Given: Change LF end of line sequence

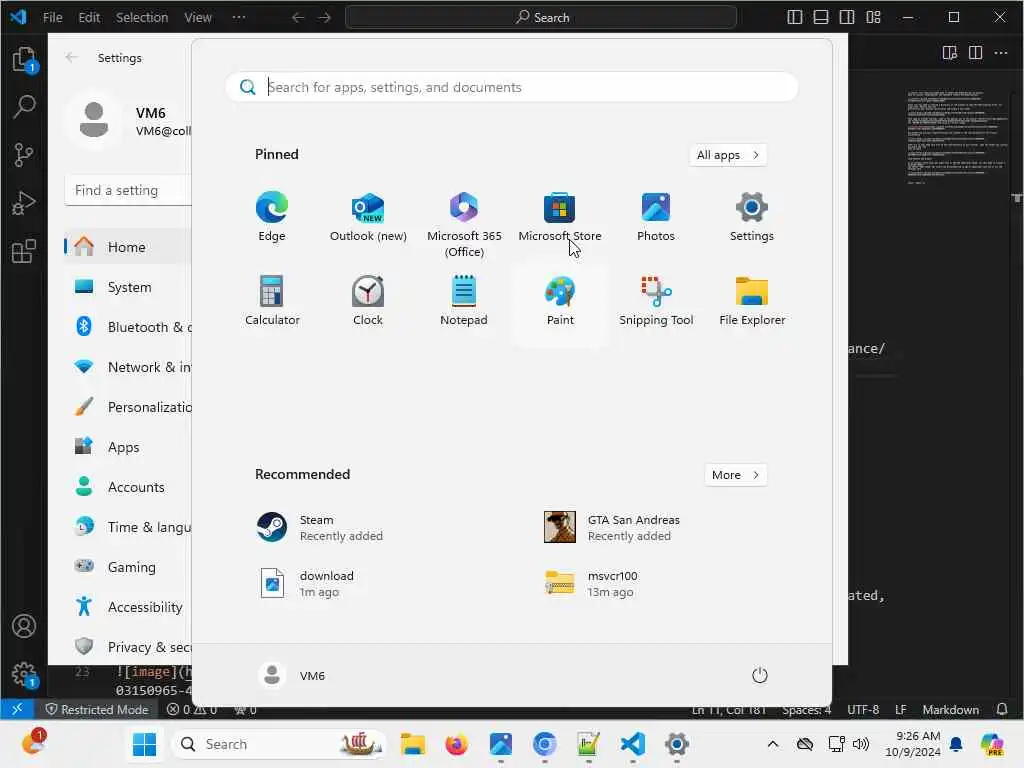Looking at the screenshot, I should click(x=901, y=709).
